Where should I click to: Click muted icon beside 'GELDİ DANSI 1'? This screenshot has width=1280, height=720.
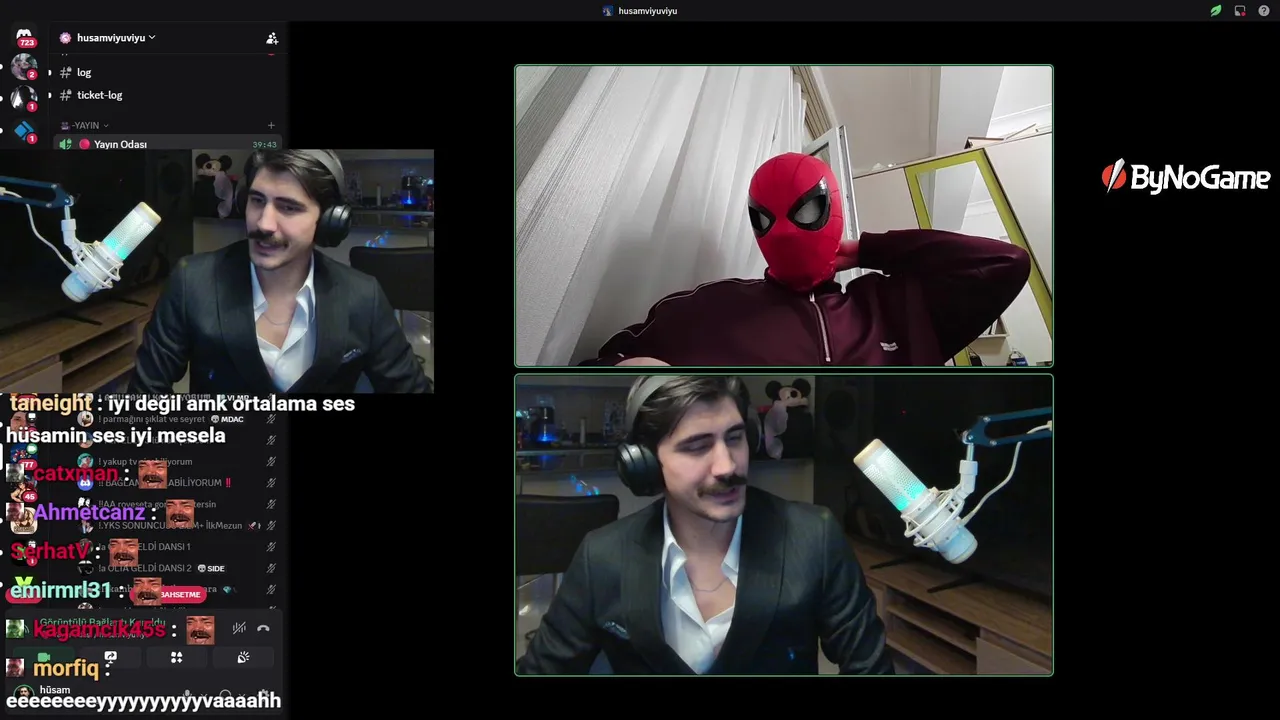(x=271, y=547)
